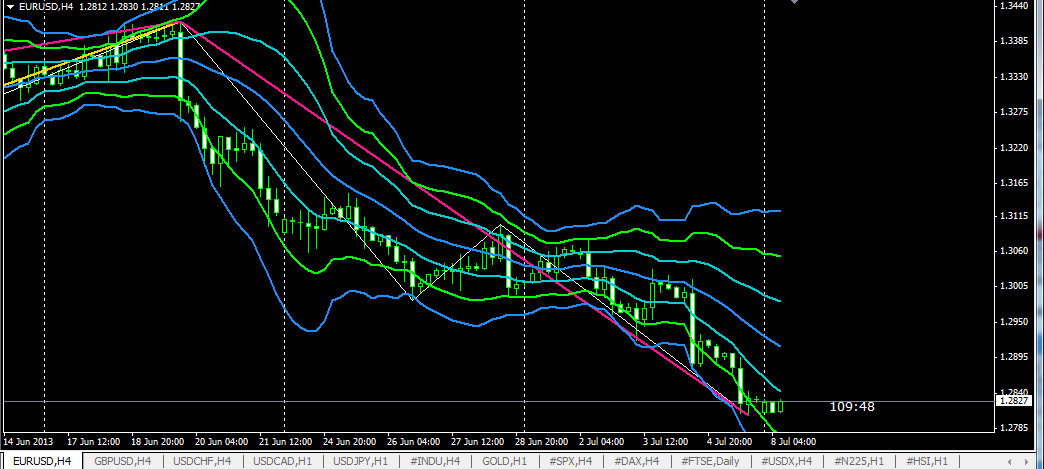Click the 1.3115 price scale label
Screen dimensions: 1044x469
[1014, 217]
